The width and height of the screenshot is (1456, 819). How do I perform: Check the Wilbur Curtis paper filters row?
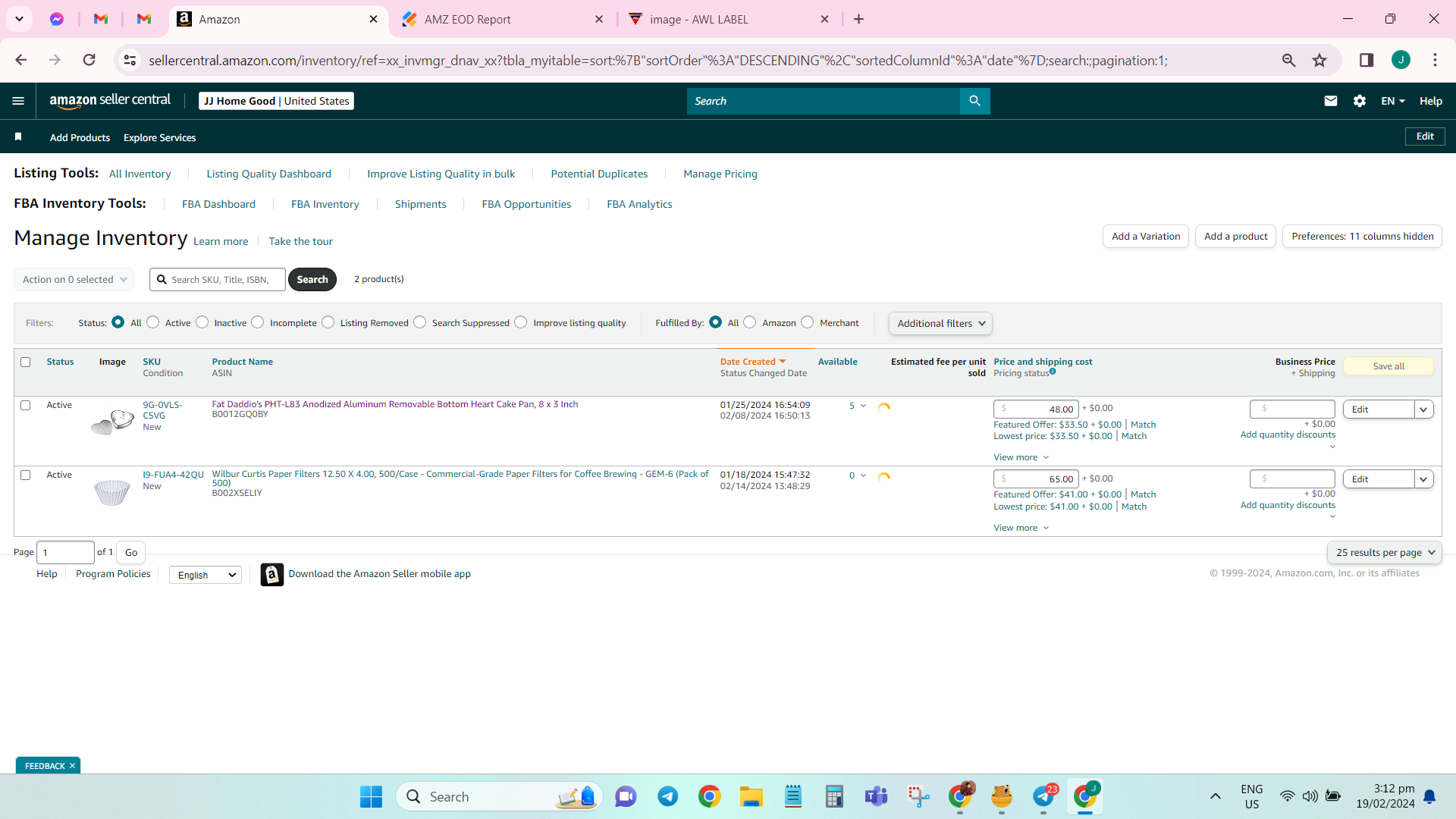coord(25,475)
